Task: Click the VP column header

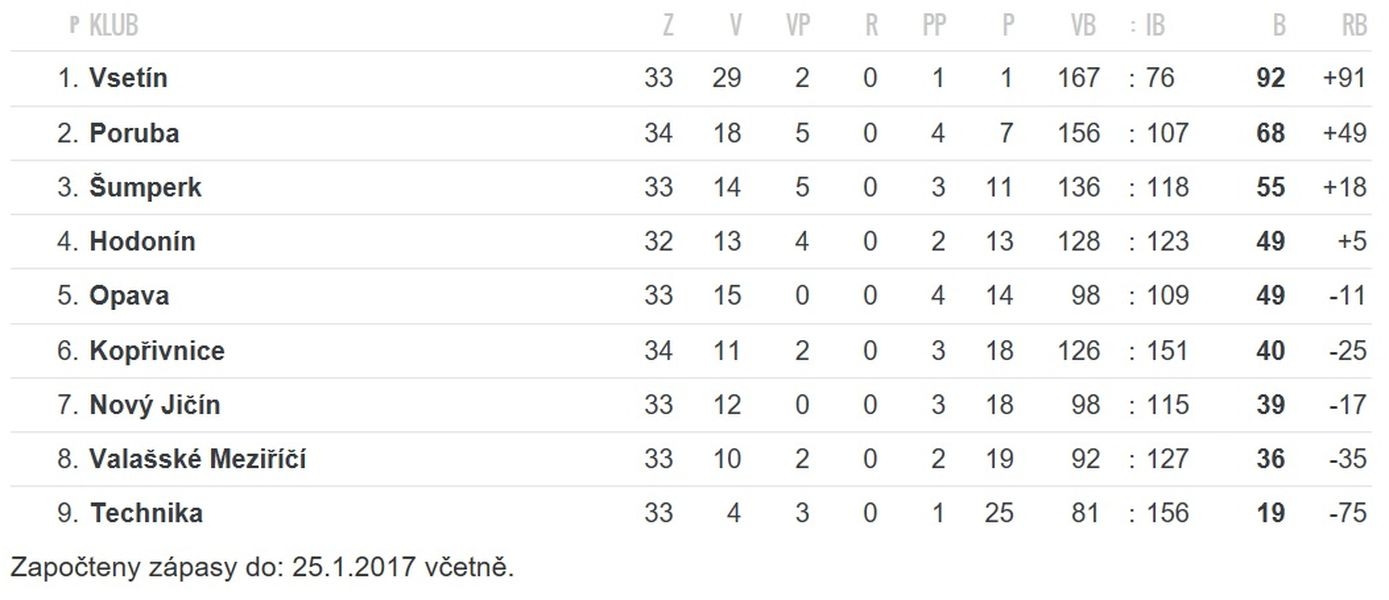Action: pos(798,26)
